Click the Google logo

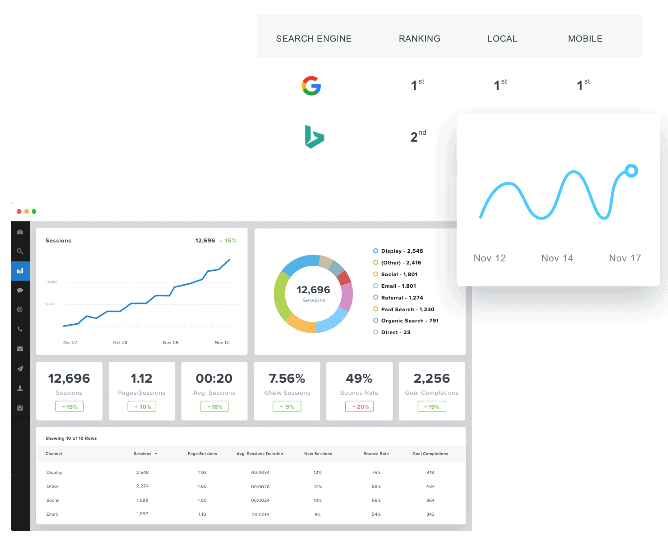311,86
